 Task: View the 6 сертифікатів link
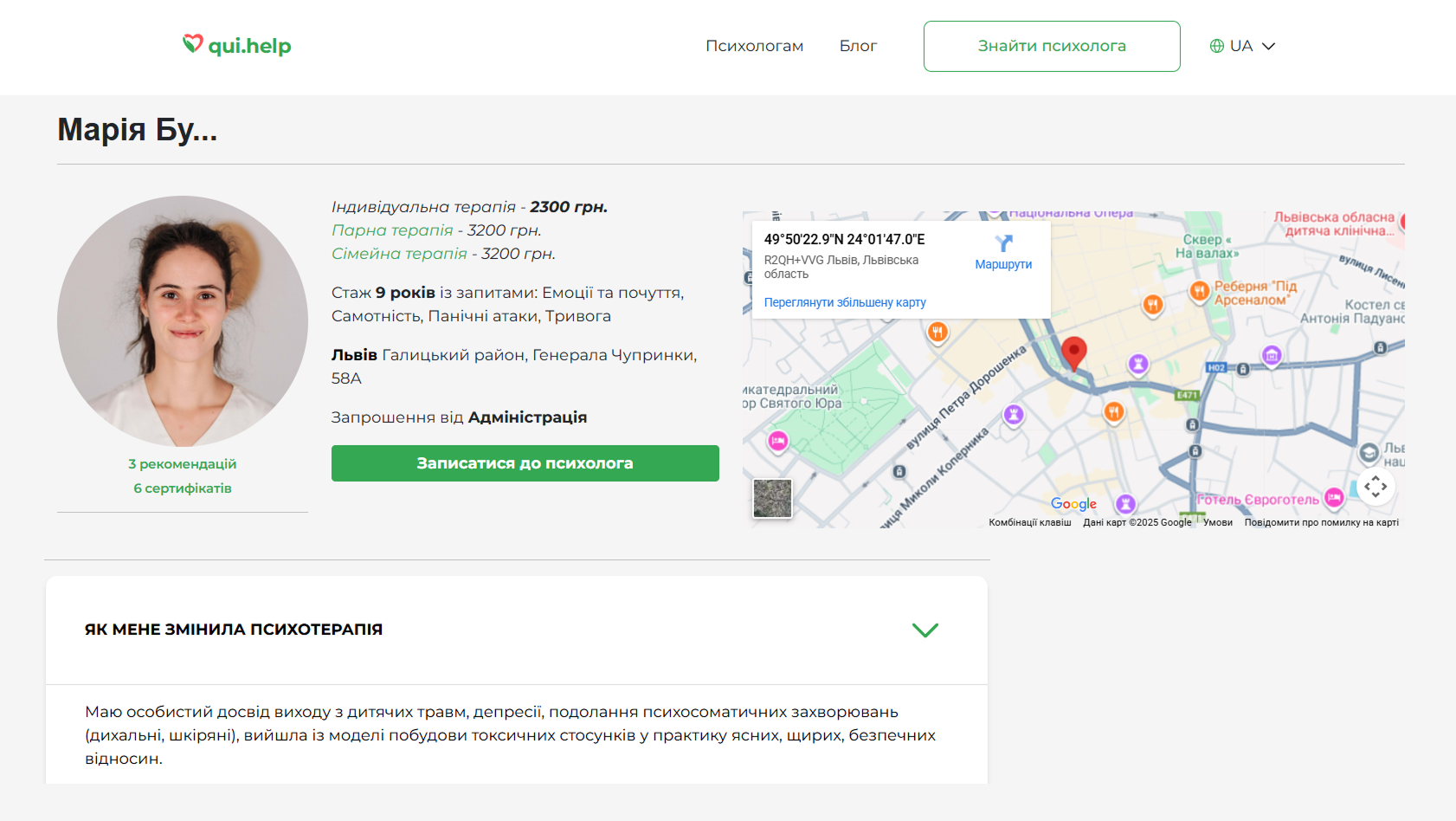183,488
